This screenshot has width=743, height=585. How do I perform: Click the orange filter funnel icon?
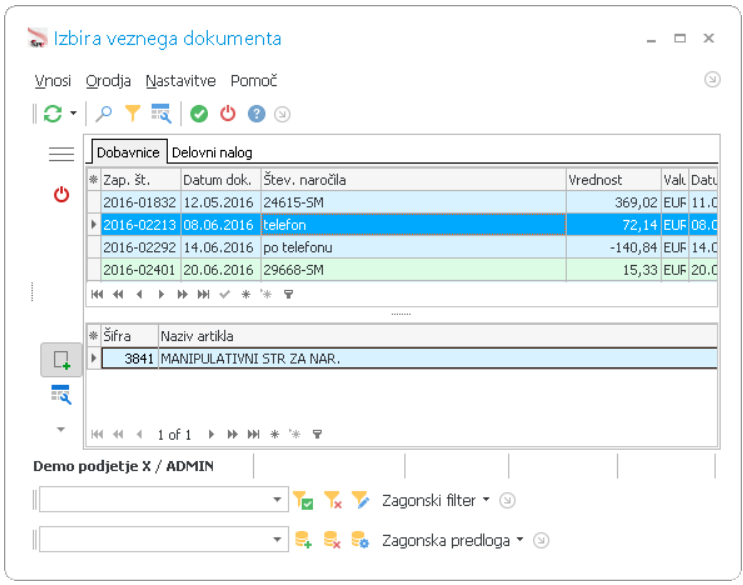coord(133,114)
